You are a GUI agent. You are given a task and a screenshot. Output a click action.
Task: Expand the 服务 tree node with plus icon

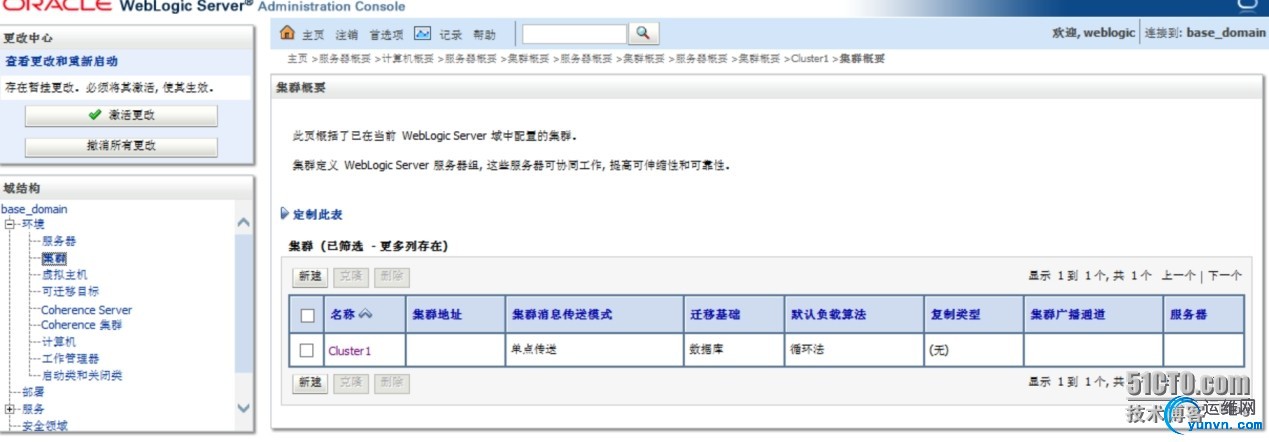click(x=10, y=409)
